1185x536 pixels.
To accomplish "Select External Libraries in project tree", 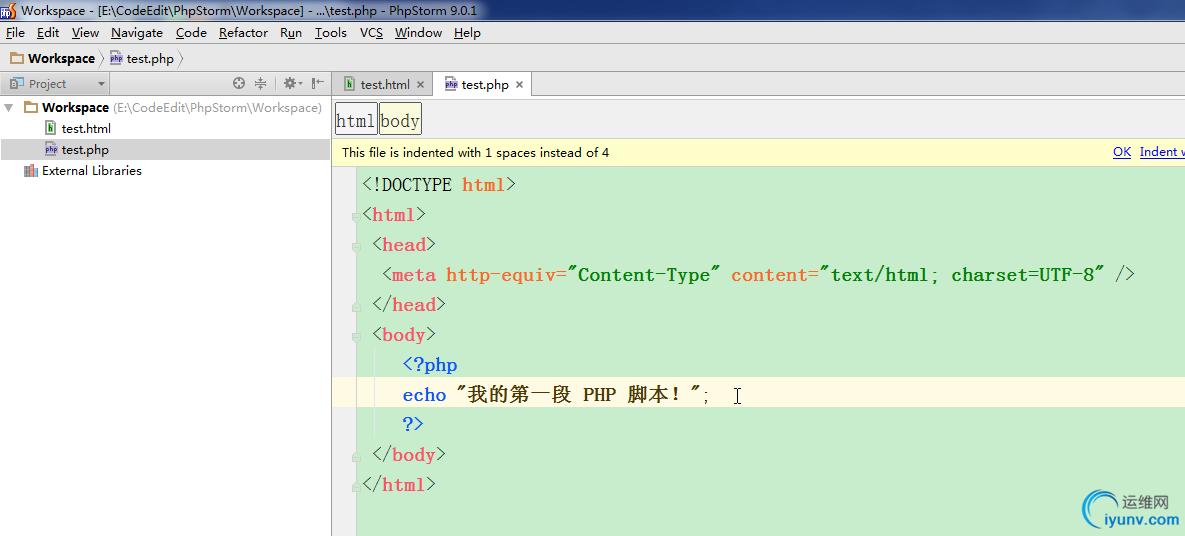I will tap(91, 171).
